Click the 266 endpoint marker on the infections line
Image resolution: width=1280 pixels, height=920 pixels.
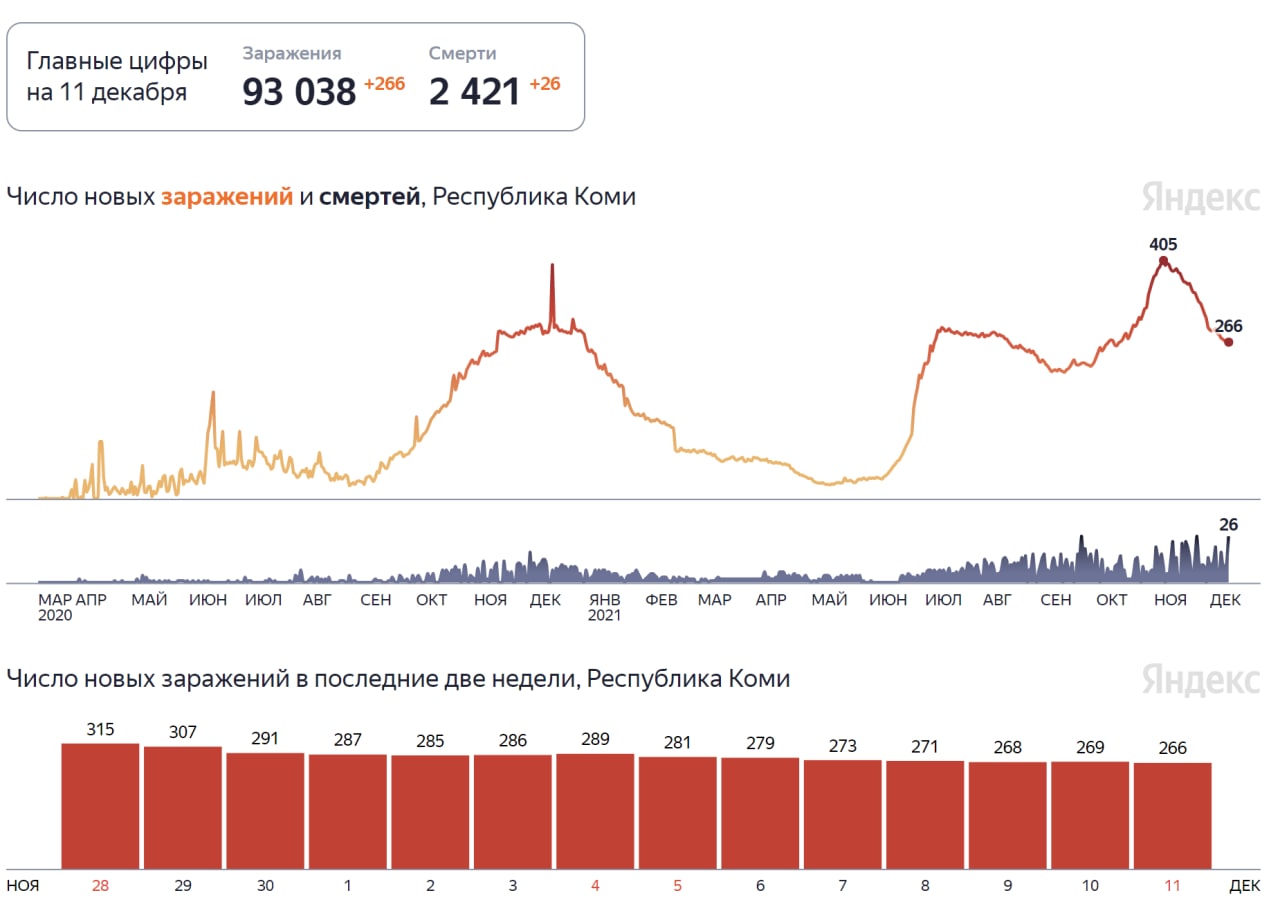coord(1228,342)
